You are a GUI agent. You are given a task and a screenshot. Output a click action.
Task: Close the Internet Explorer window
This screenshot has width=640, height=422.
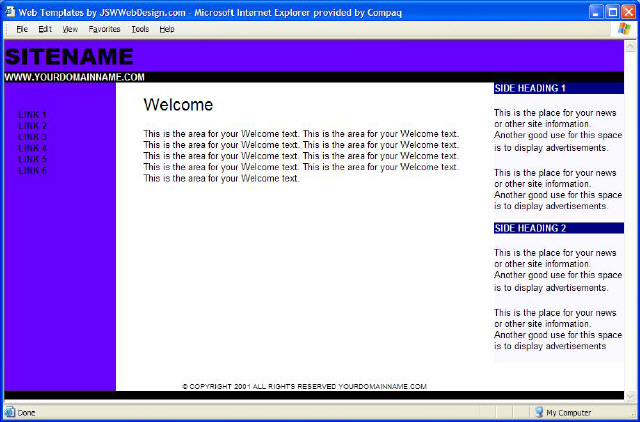tap(628, 12)
